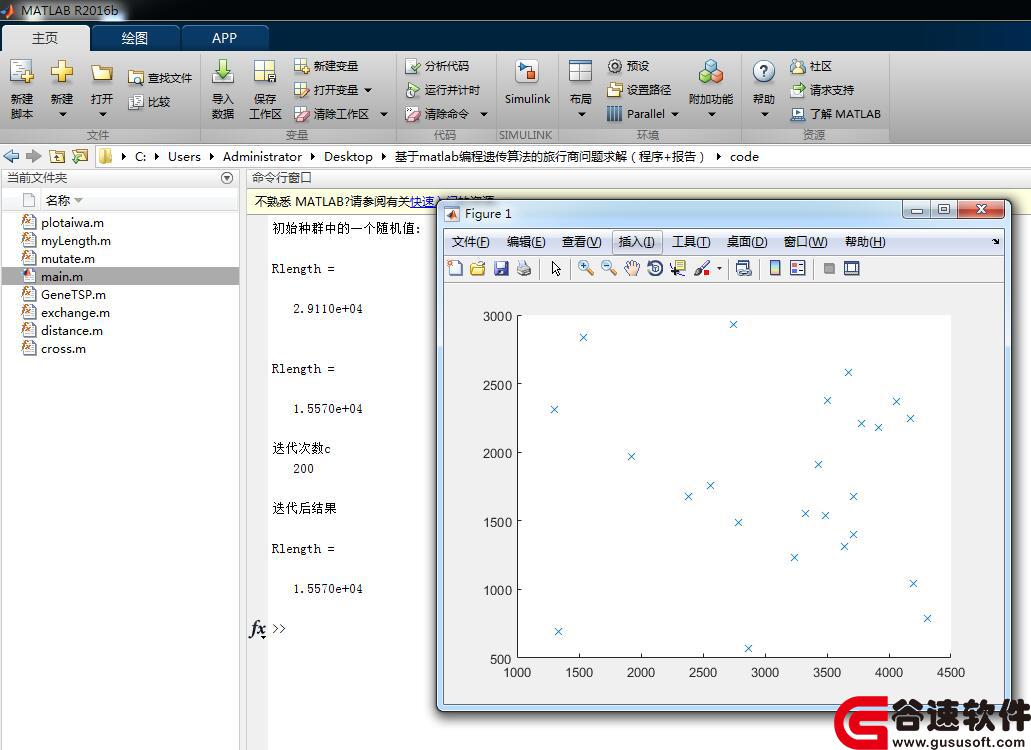Screen dimensions: 1031x750
Task: Toggle Zoom In tool in Figure 1
Action: point(586,268)
